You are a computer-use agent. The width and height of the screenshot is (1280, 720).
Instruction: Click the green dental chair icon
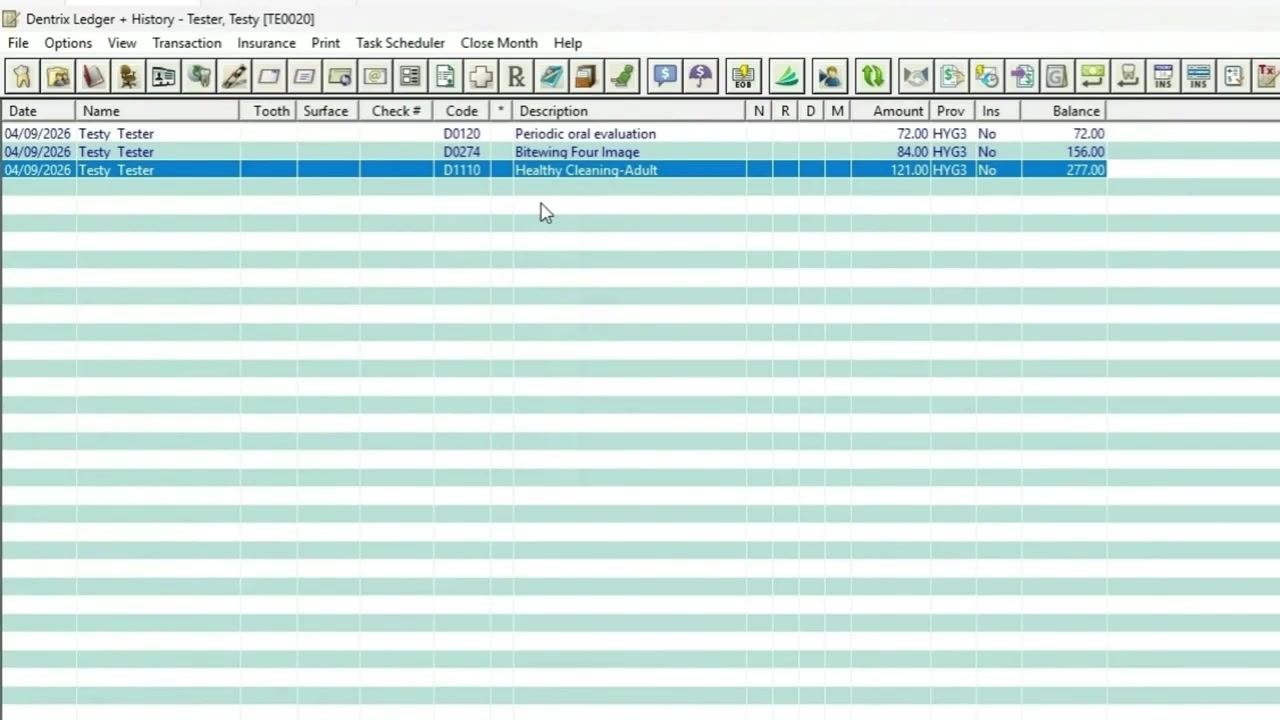pos(622,76)
